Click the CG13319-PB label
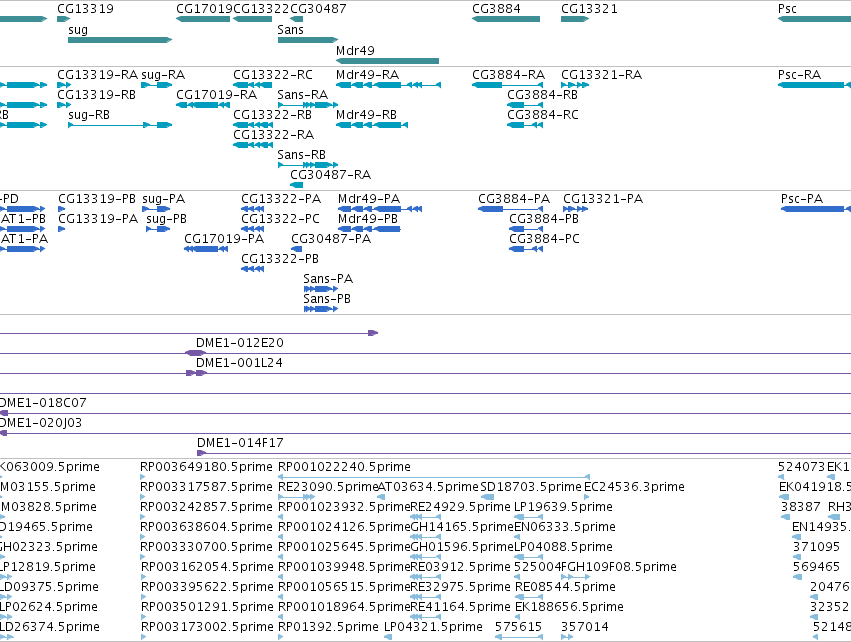This screenshot has width=851, height=642. tap(97, 199)
